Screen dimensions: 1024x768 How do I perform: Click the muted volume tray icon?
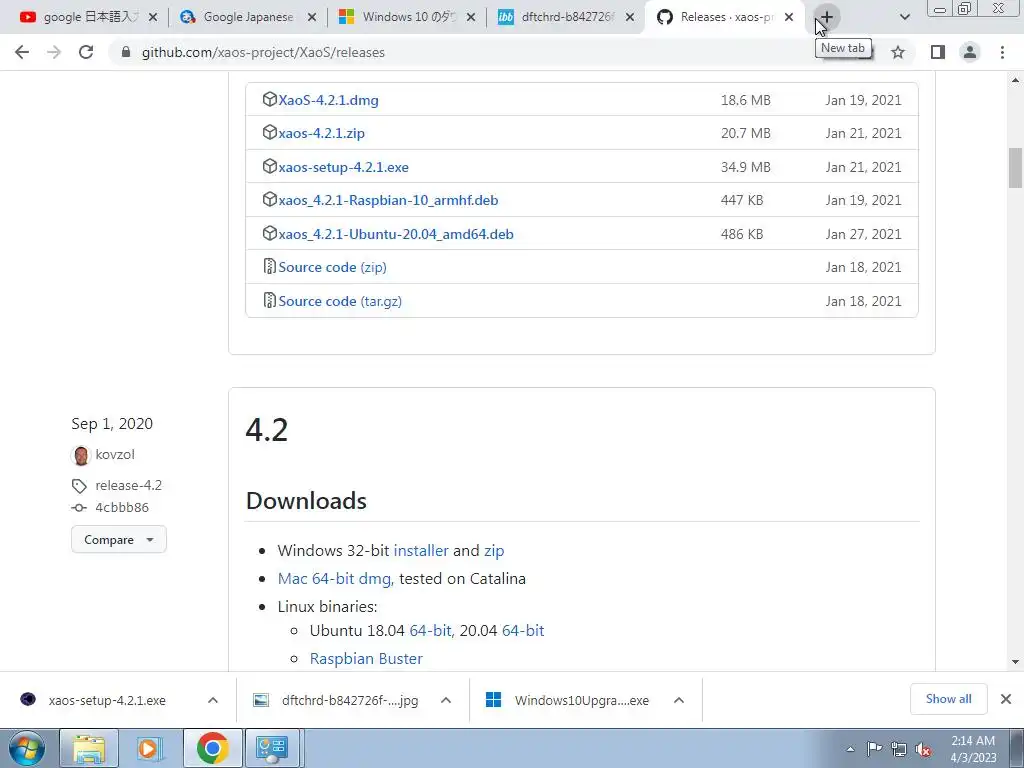(x=923, y=749)
